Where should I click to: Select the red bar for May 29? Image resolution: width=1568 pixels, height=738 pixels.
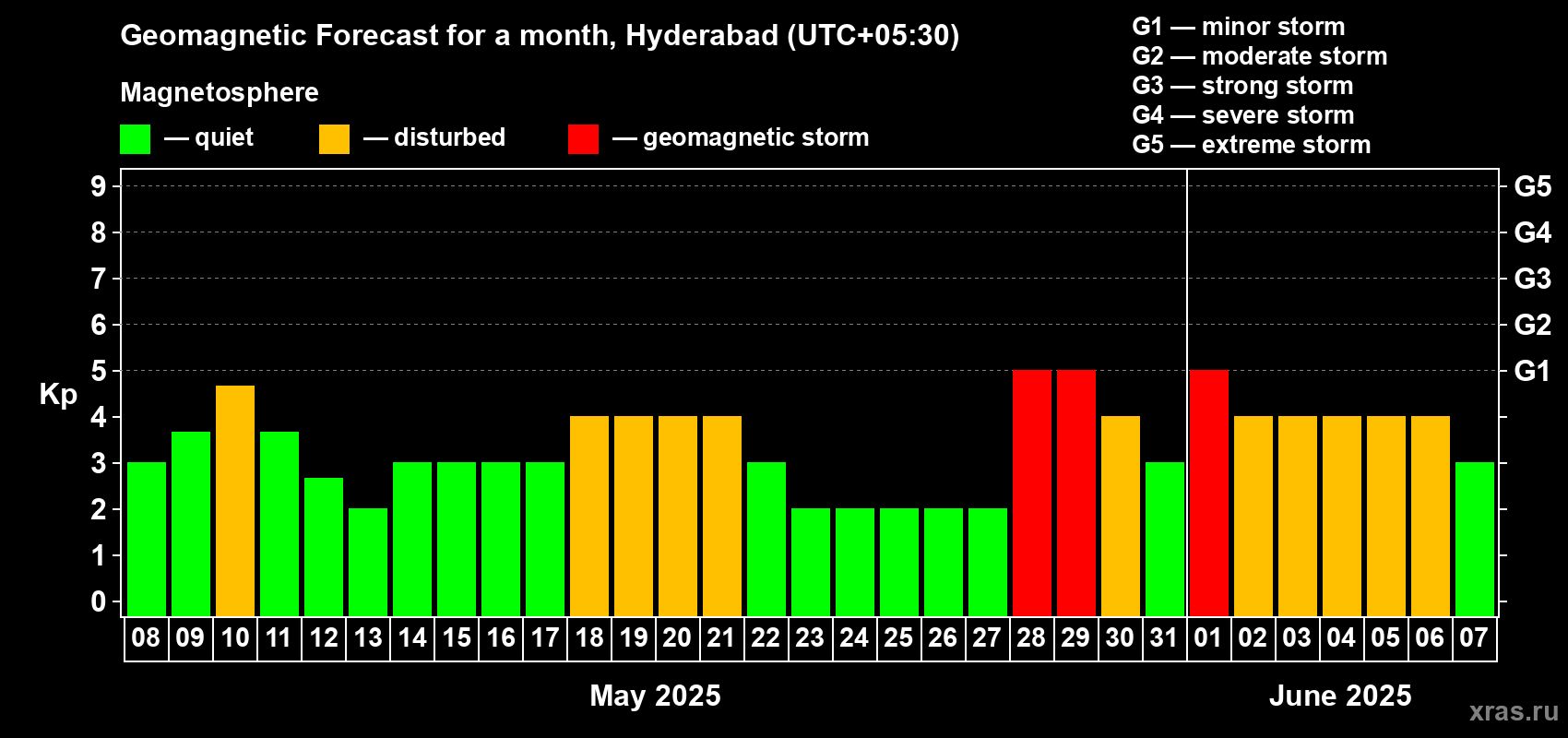1076,494
